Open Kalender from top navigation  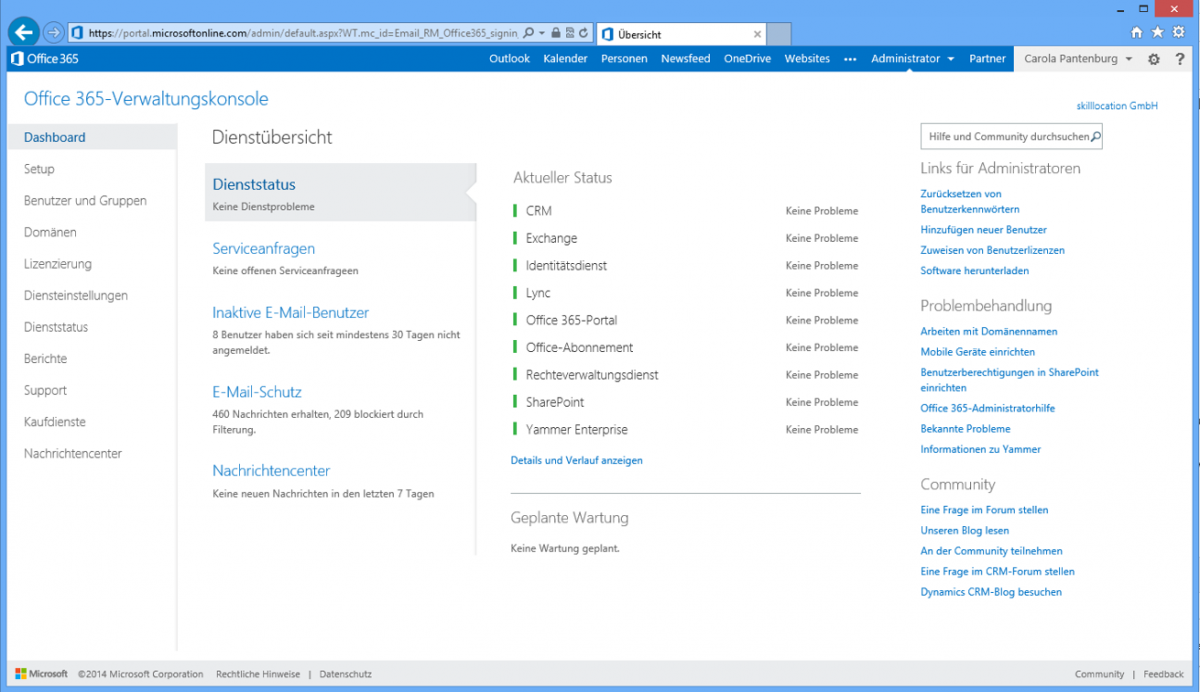[566, 59]
